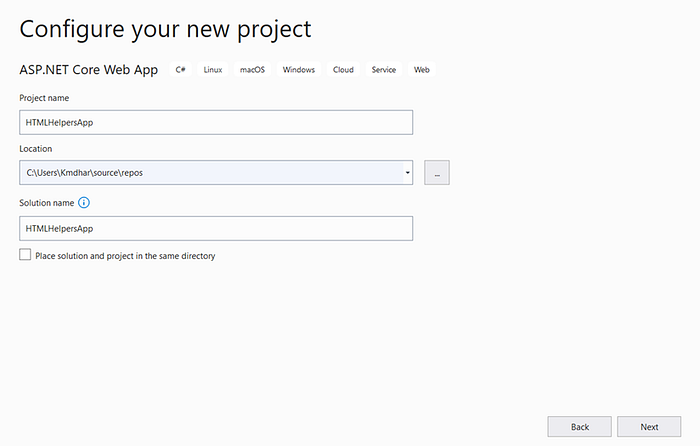
Task: Focus the Project name text field
Action: tap(216, 121)
